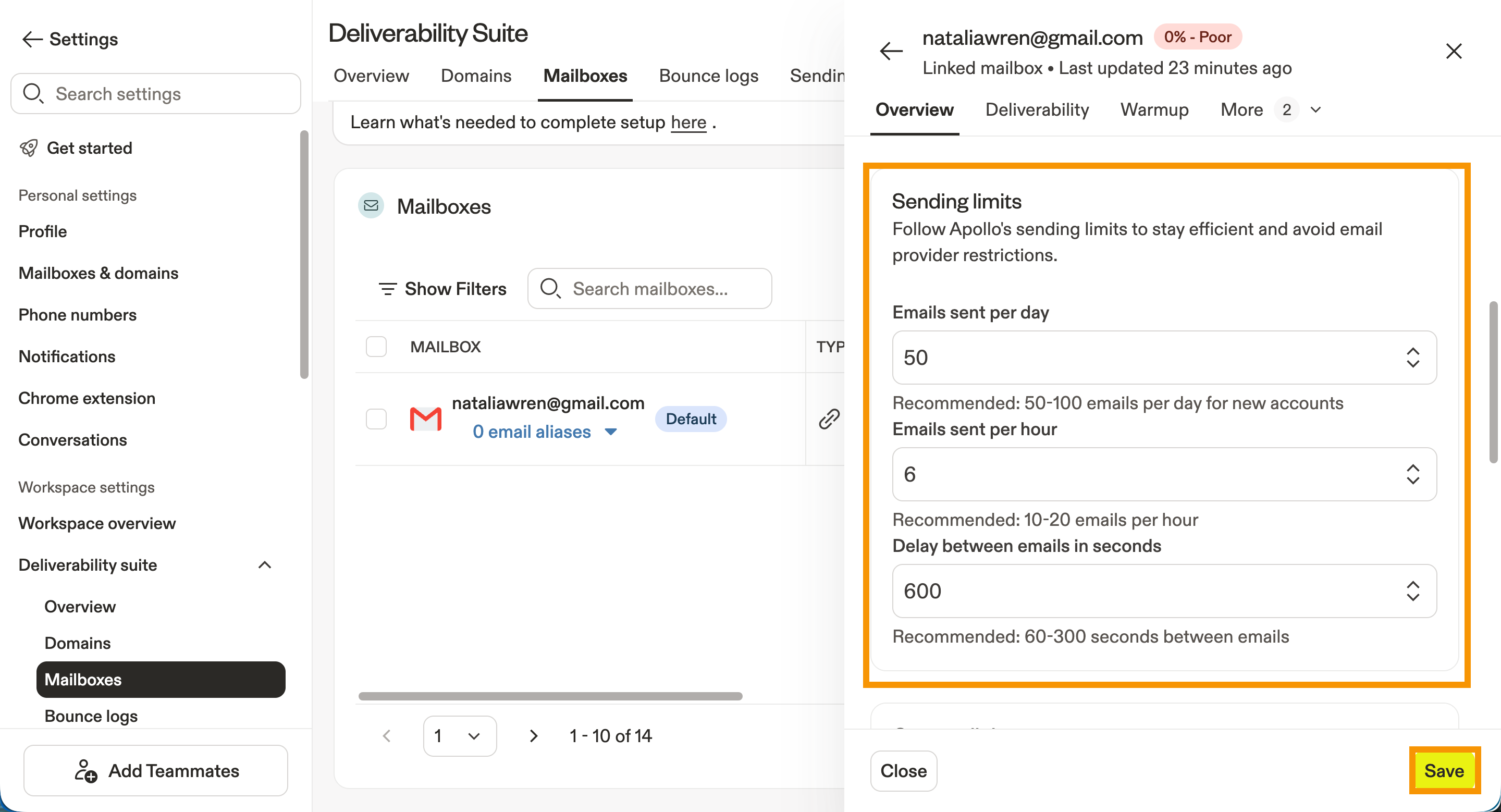
Task: Click the Emails sent per hour field
Action: point(1164,474)
